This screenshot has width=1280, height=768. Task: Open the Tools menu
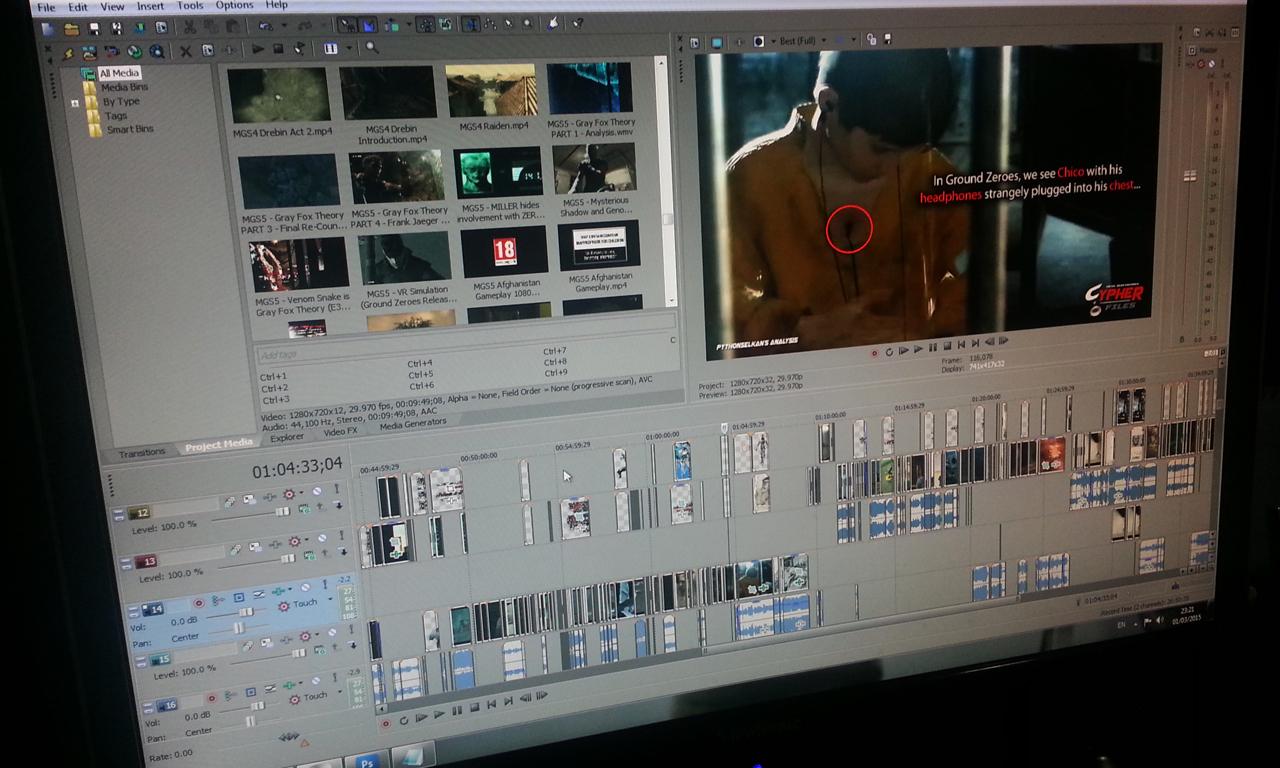click(190, 5)
